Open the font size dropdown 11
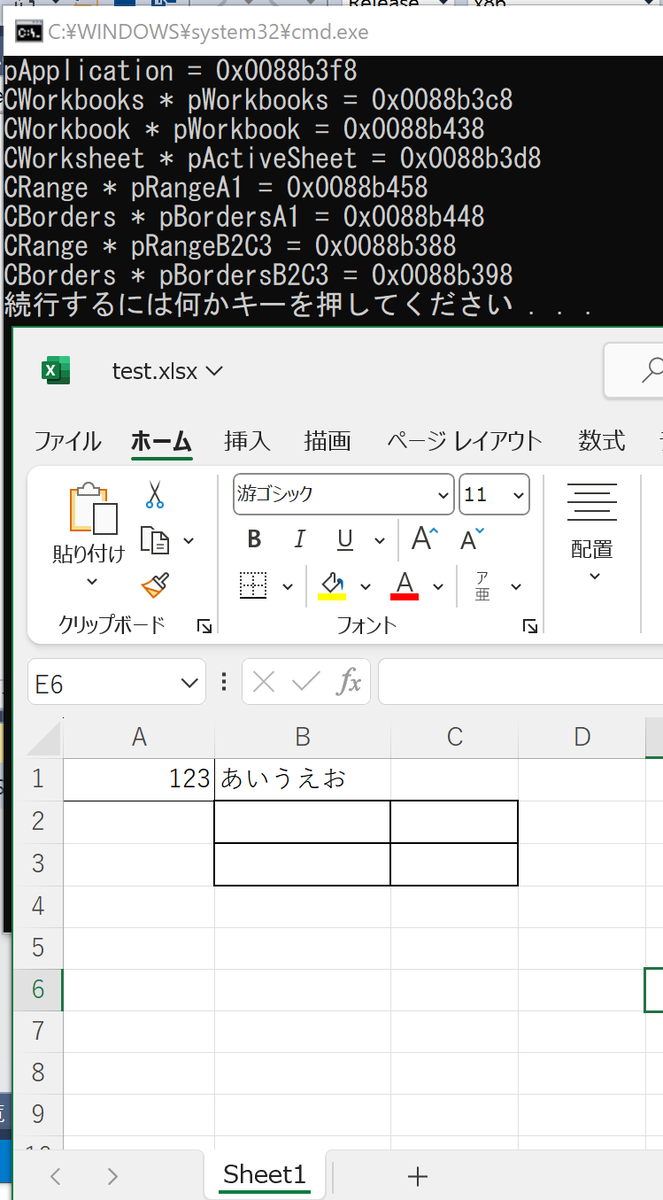The width and height of the screenshot is (663, 1200). pos(518,495)
